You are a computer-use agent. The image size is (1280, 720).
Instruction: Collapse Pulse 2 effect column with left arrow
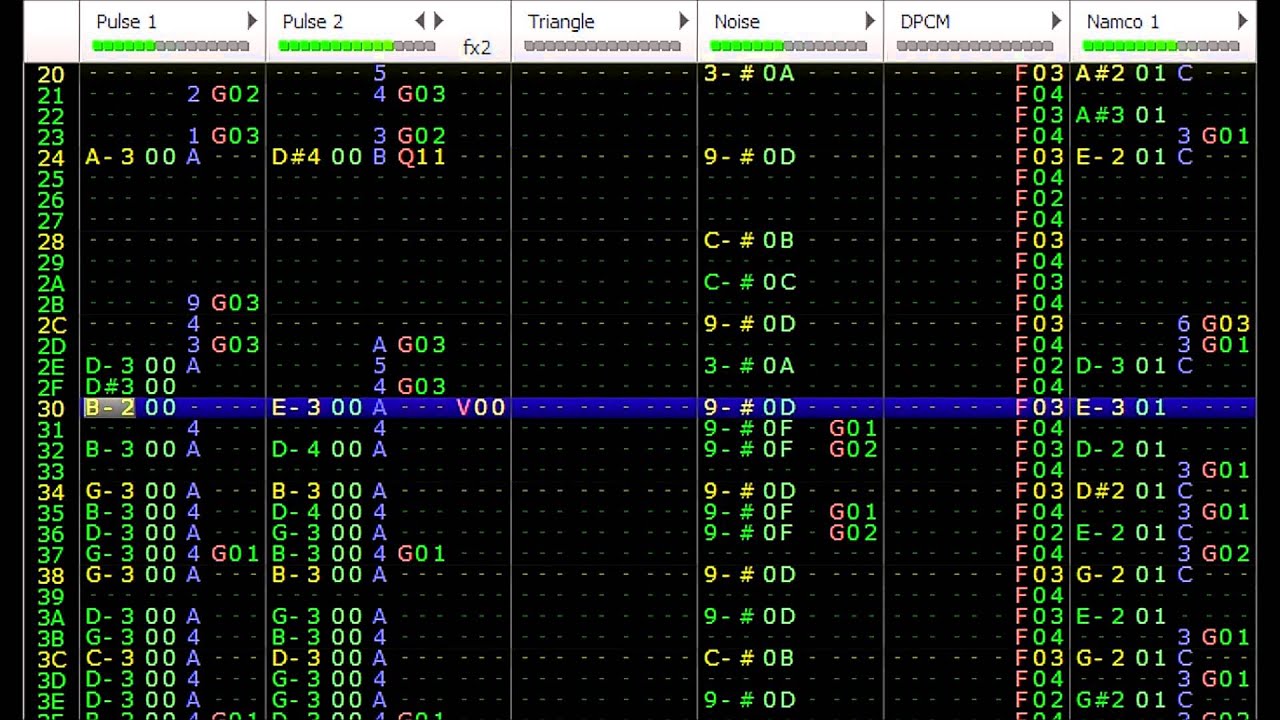420,21
